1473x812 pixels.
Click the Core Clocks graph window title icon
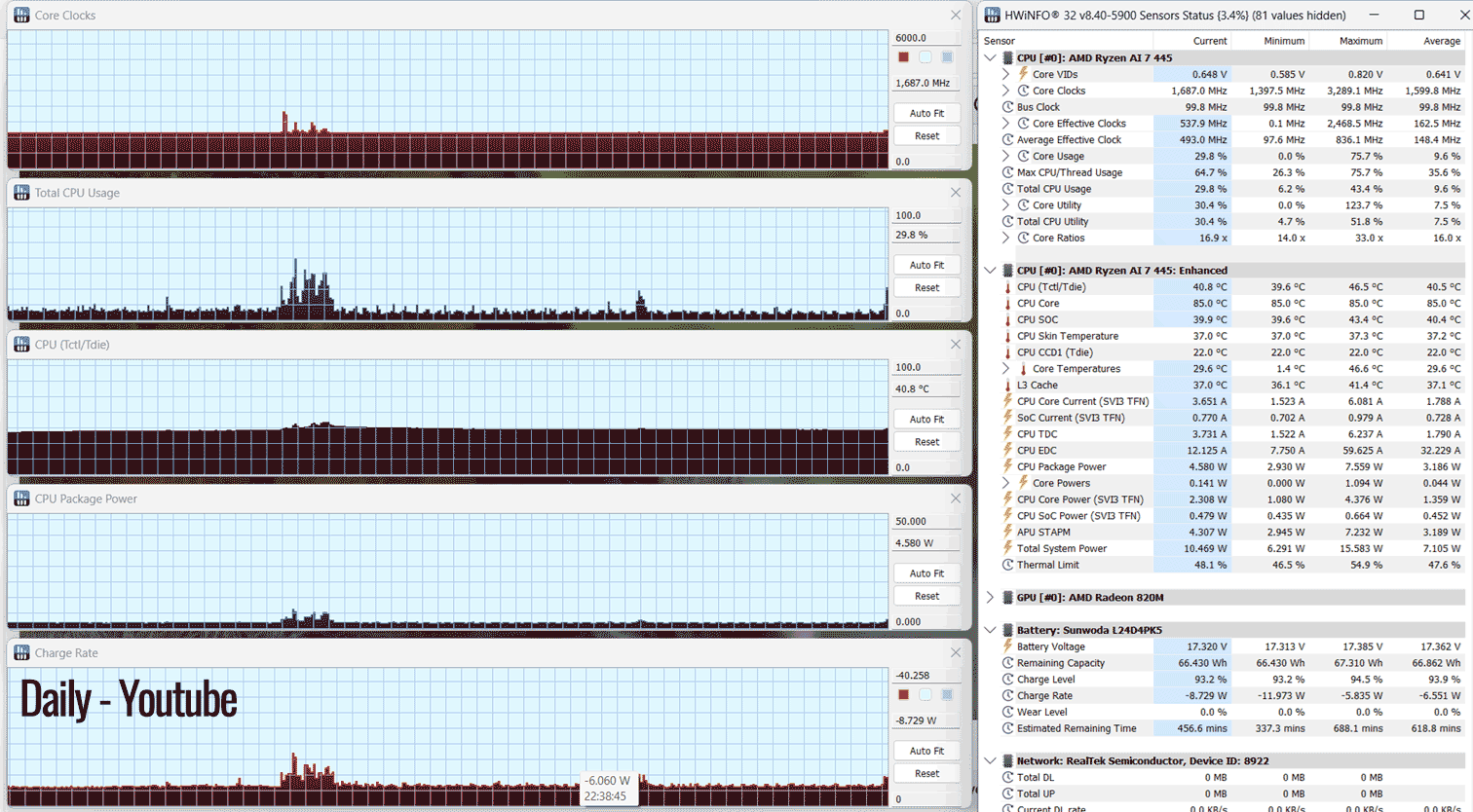click(21, 16)
